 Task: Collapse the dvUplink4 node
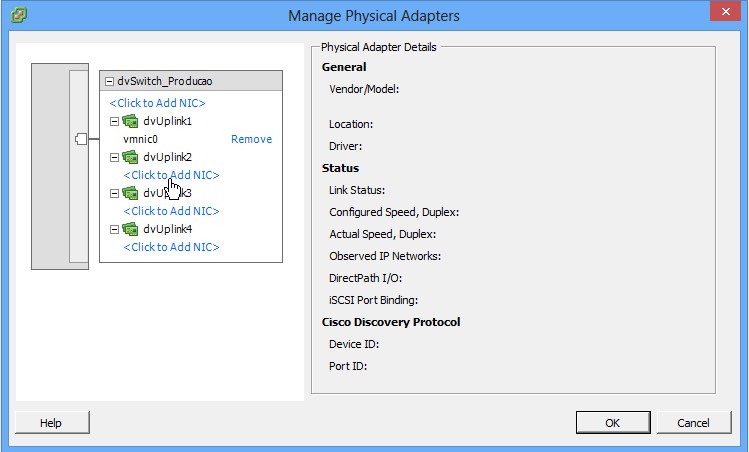pyautogui.click(x=115, y=229)
